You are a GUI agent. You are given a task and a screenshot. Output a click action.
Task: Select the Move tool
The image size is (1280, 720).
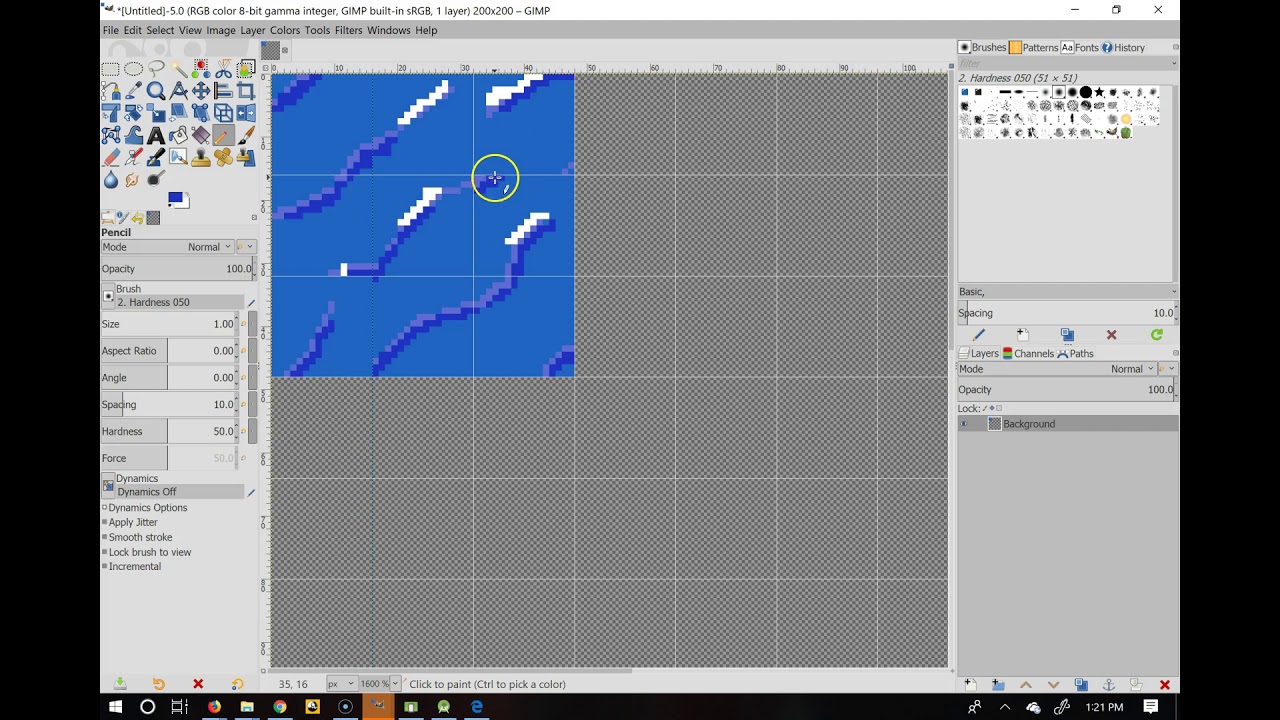pyautogui.click(x=201, y=91)
